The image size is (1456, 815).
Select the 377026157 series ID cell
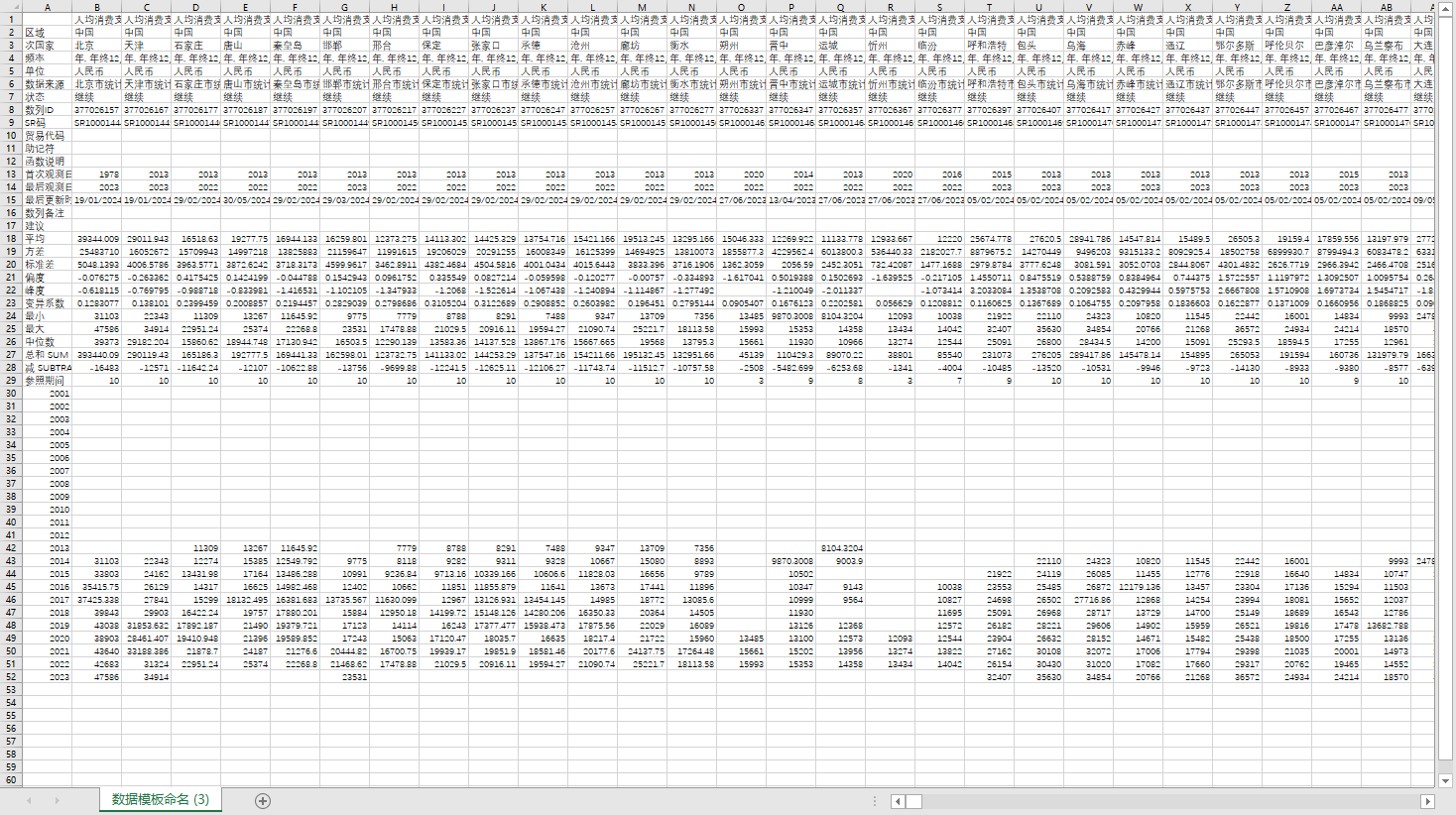point(96,110)
